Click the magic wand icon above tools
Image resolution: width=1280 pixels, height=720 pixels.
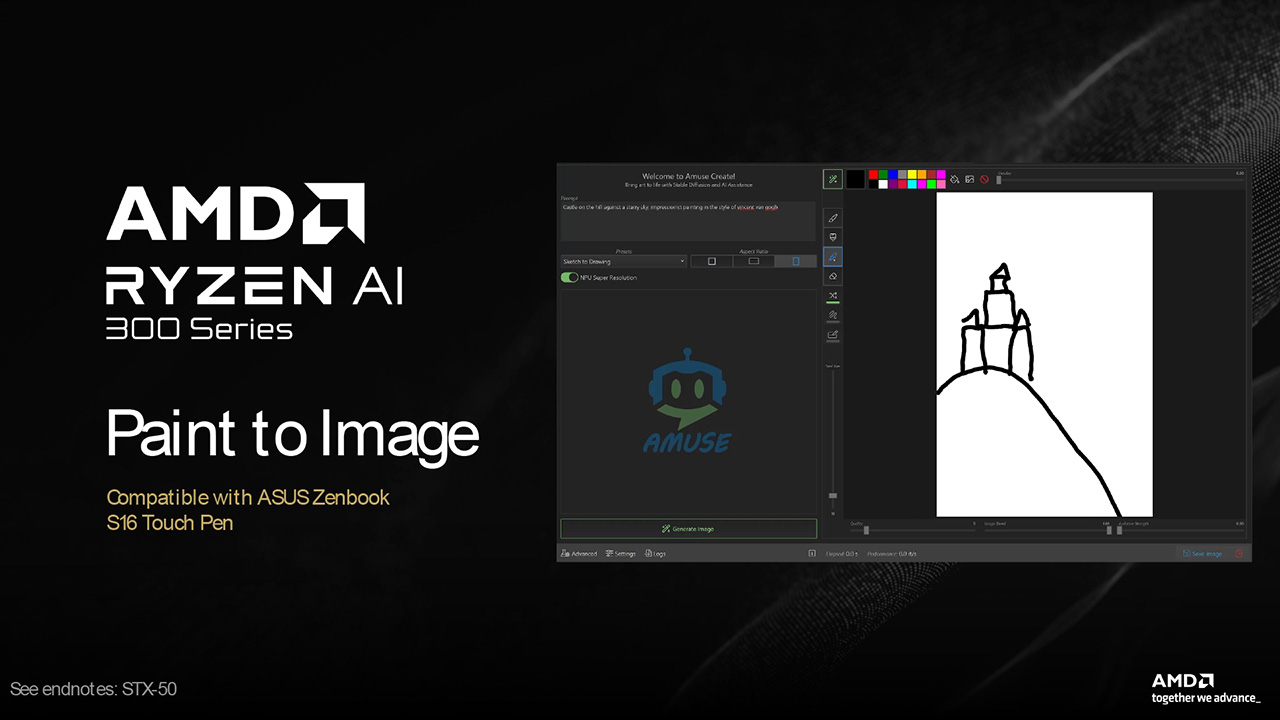tap(832, 179)
